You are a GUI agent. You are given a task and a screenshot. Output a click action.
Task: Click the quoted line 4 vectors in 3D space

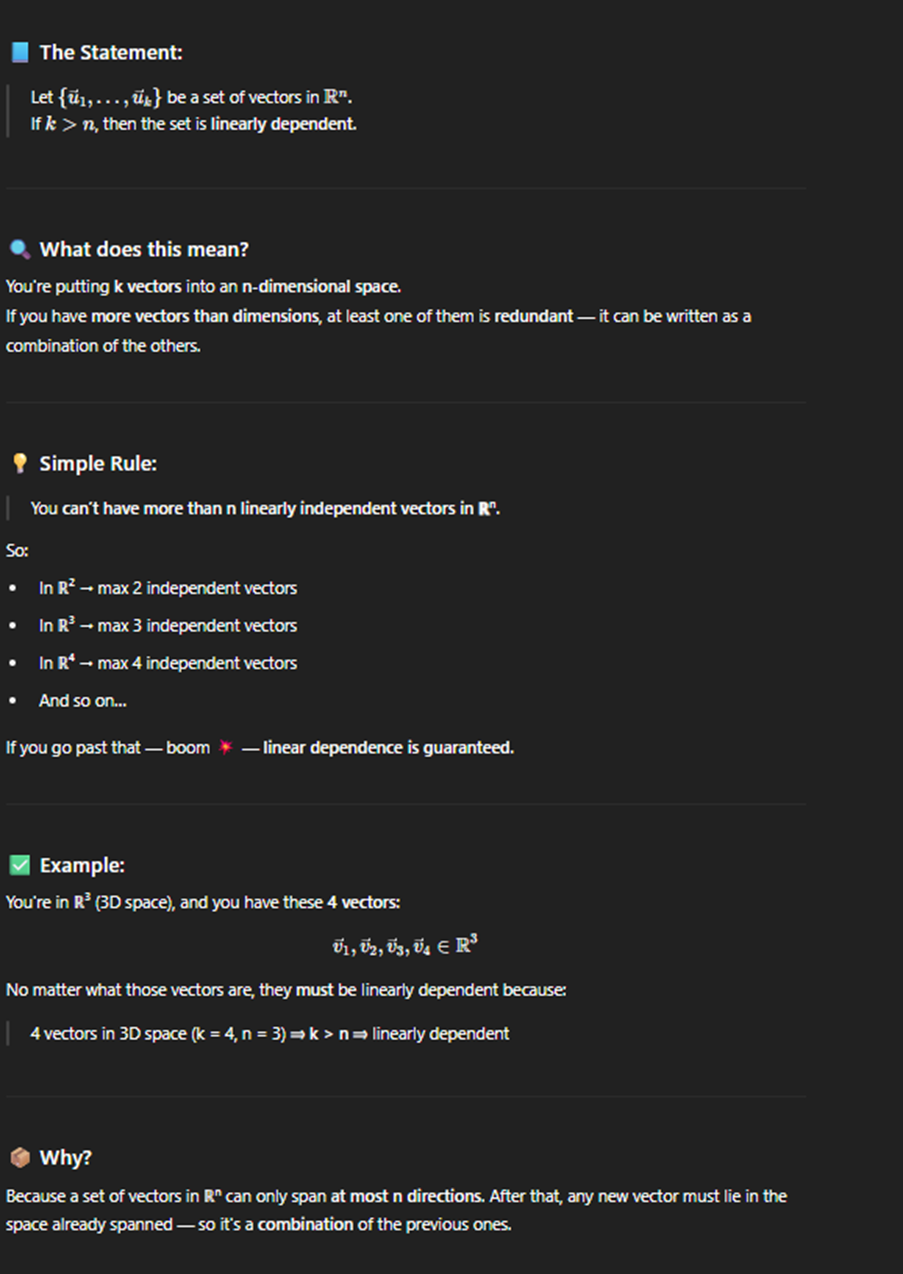(270, 1033)
